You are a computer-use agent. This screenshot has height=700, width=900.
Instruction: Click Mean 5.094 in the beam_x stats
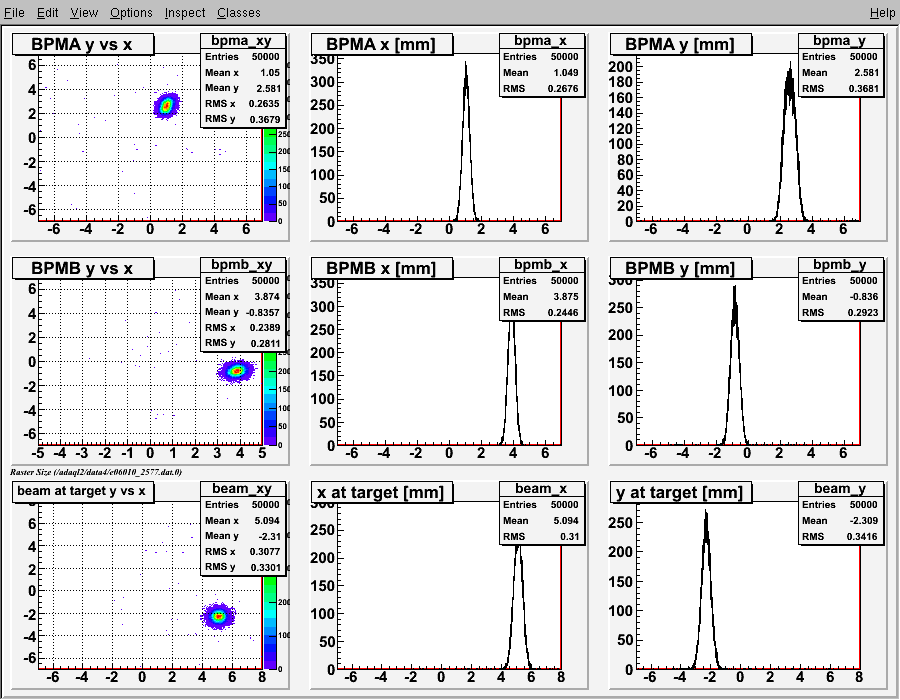point(541,520)
